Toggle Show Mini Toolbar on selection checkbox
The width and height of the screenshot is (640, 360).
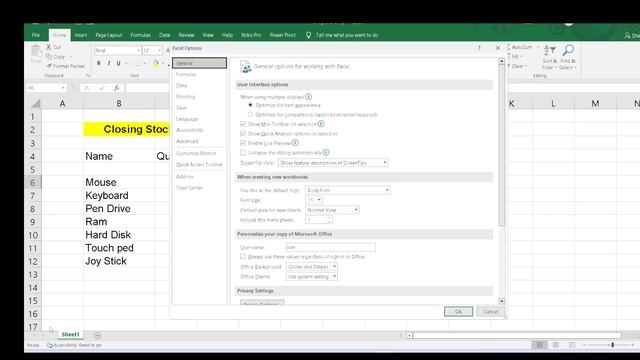pos(243,124)
